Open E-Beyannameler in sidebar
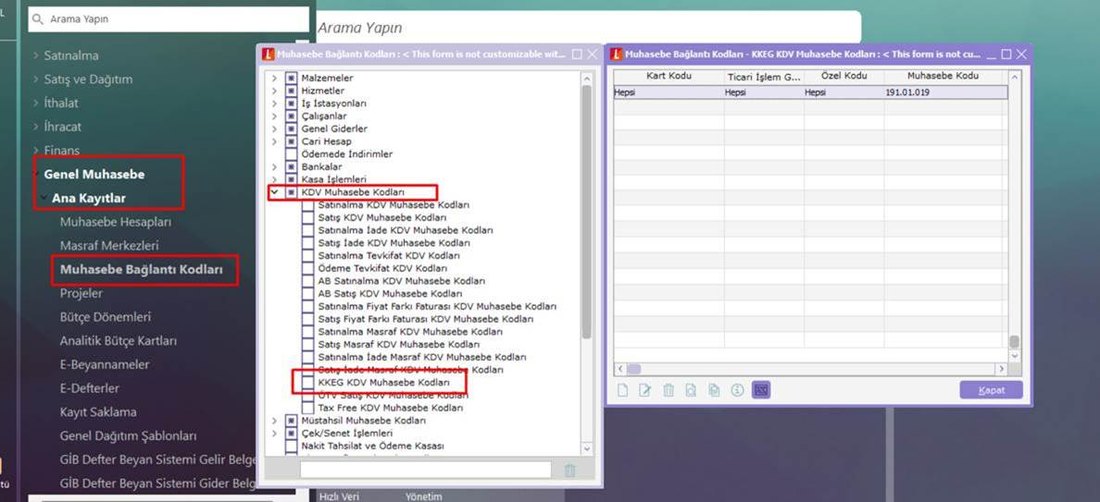 (105, 365)
